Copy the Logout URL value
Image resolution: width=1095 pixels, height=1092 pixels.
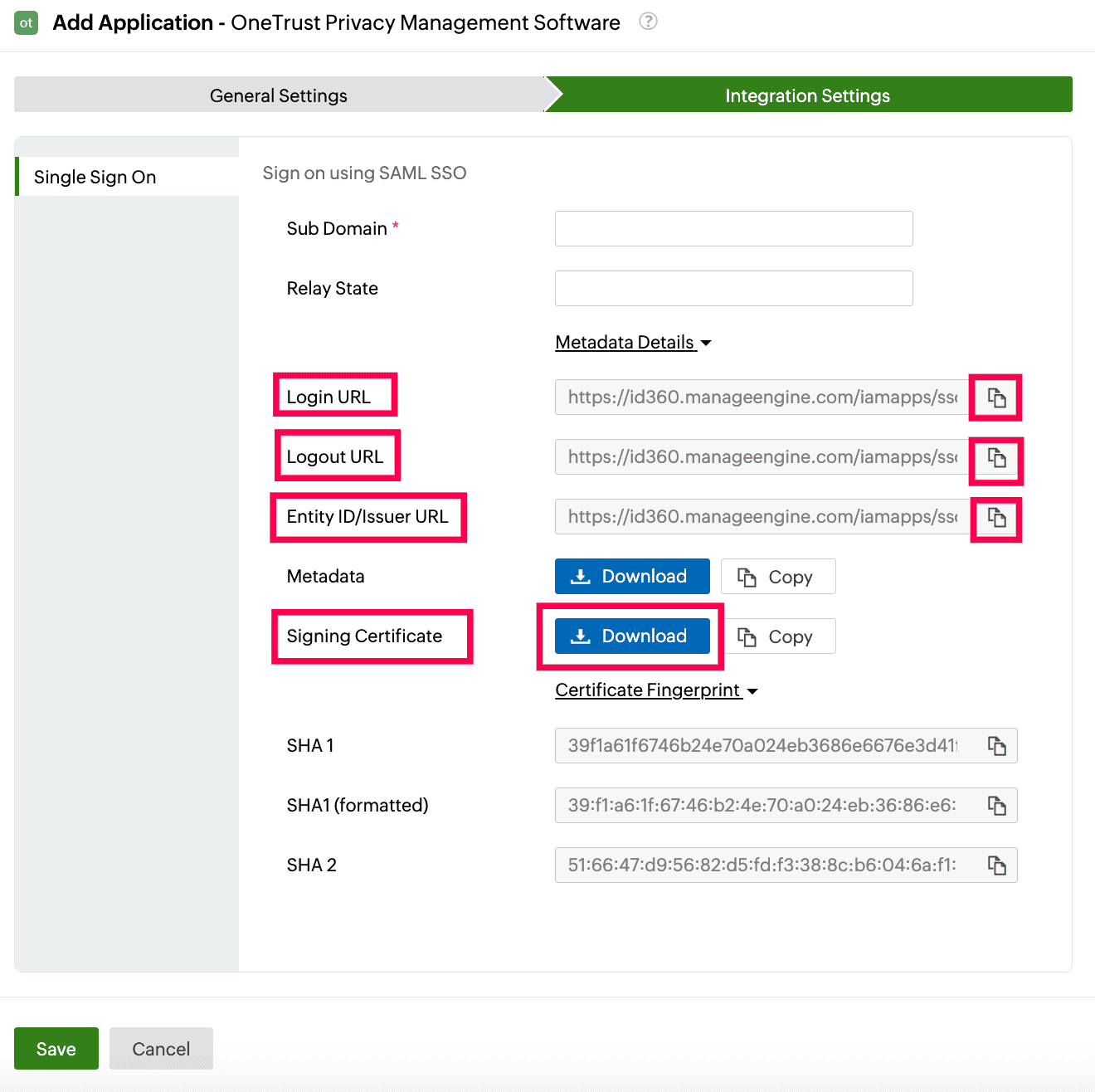pyautogui.click(x=996, y=457)
